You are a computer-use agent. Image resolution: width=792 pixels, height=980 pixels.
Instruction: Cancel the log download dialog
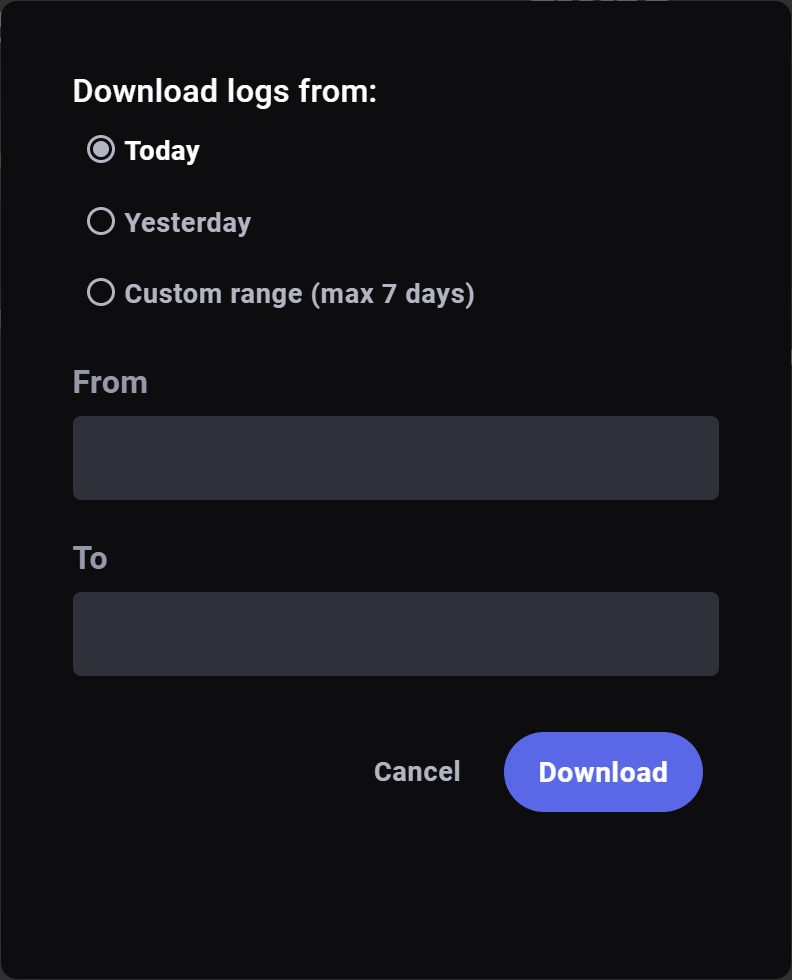tap(417, 772)
